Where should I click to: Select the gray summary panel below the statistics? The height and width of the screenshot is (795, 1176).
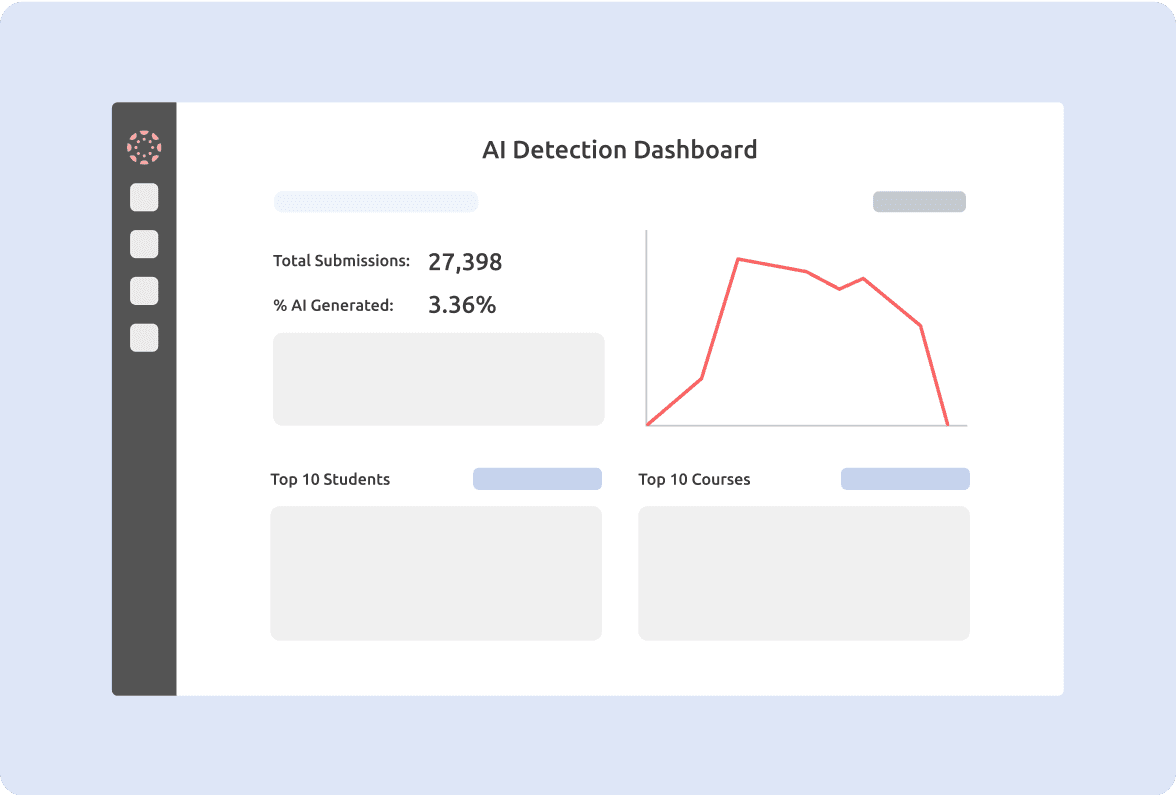[x=438, y=379]
